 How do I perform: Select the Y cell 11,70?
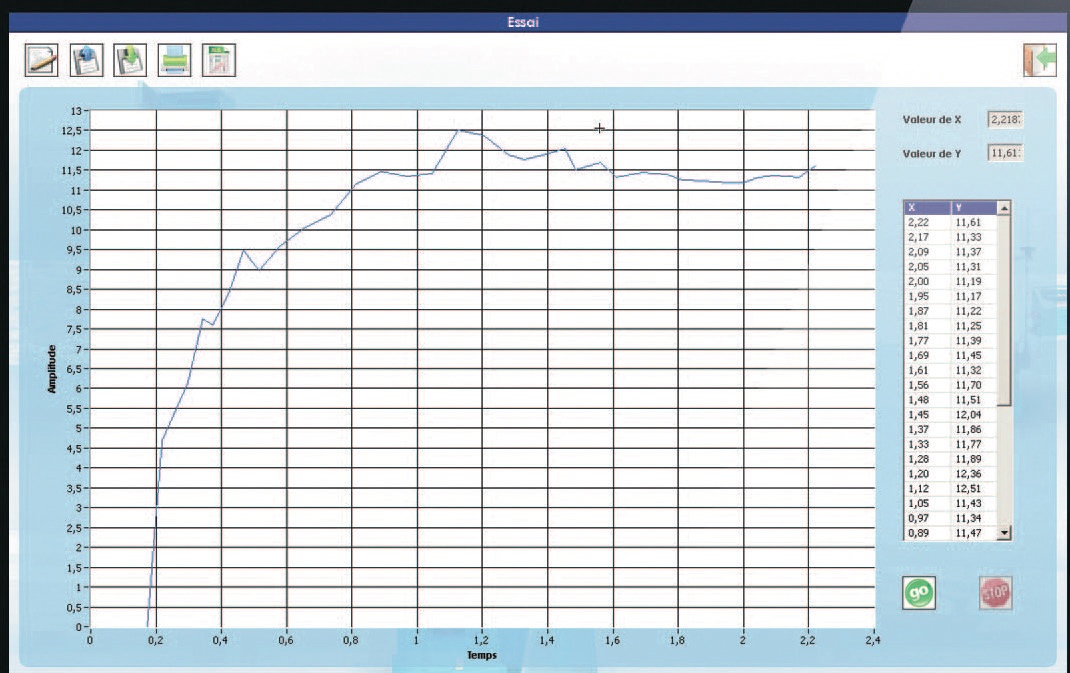pyautogui.click(x=974, y=385)
